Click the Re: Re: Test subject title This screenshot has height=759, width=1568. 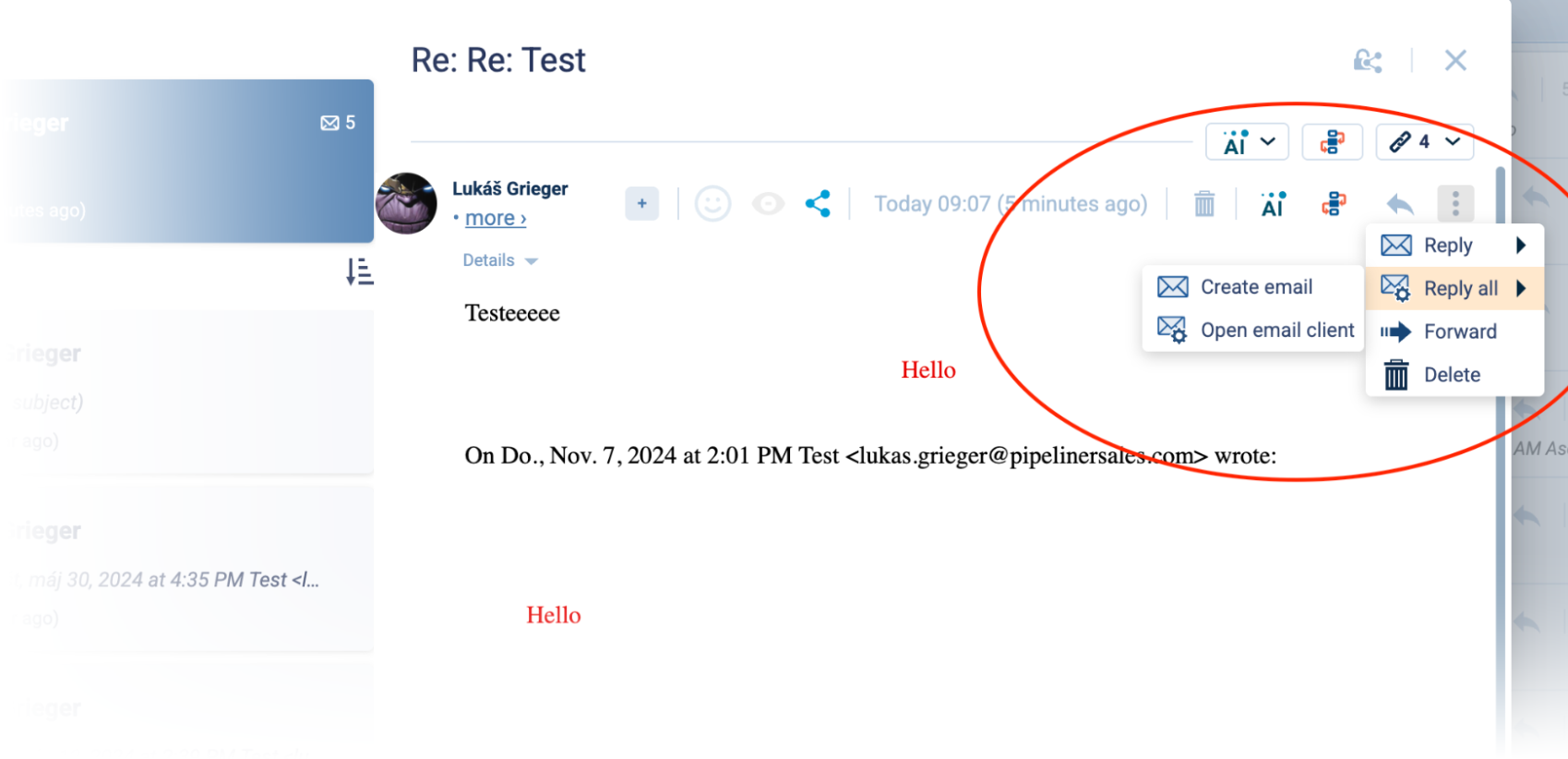pyautogui.click(x=498, y=61)
